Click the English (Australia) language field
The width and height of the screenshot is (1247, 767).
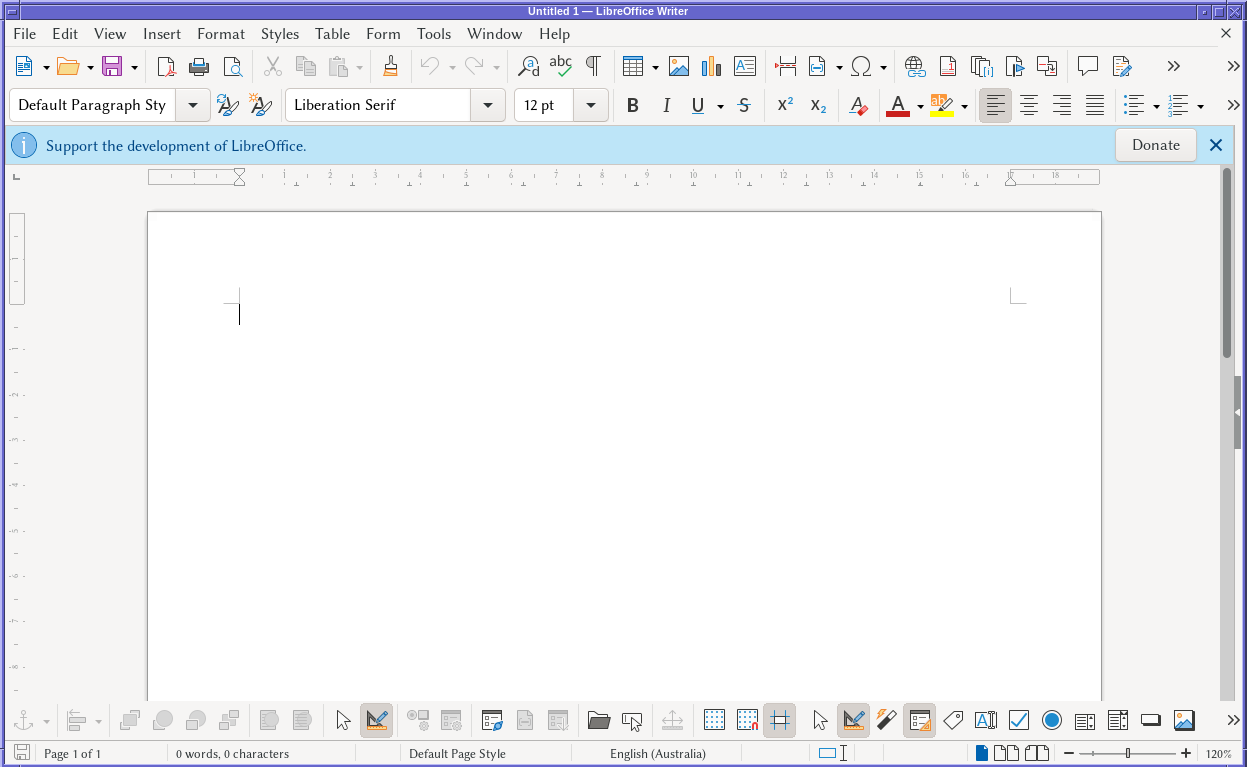[658, 754]
